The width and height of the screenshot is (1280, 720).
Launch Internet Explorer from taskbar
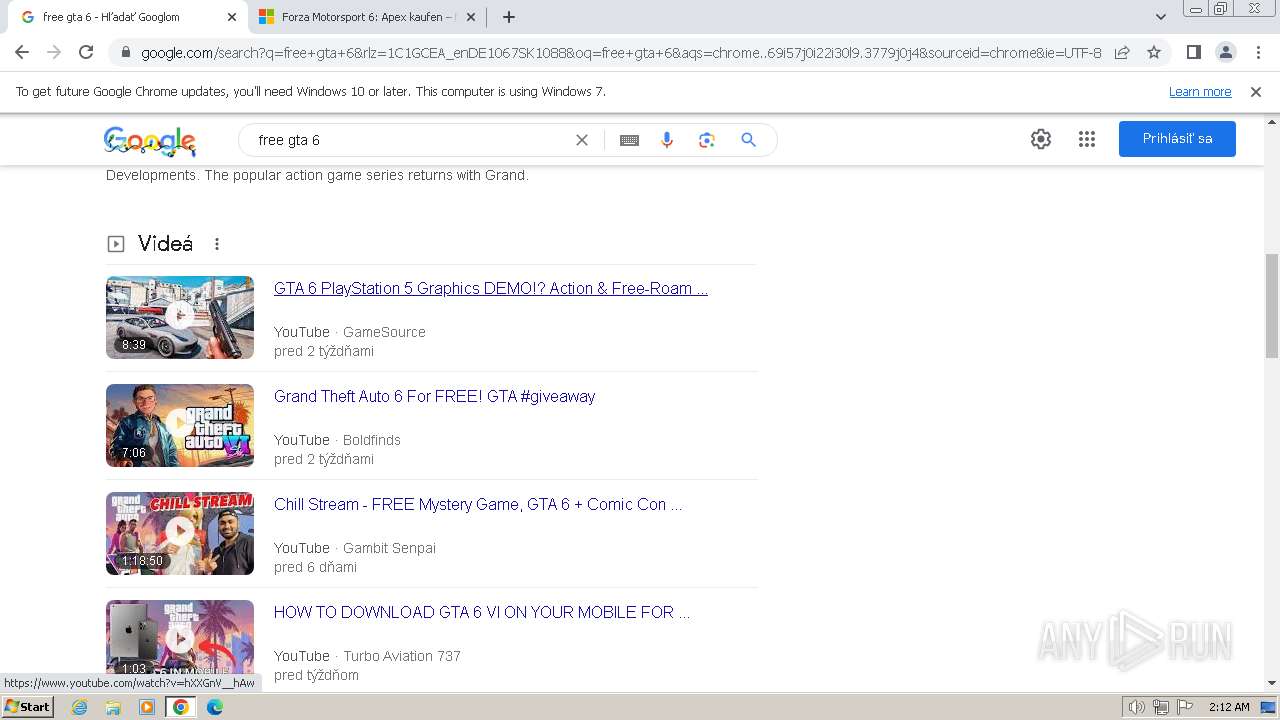click(80, 707)
